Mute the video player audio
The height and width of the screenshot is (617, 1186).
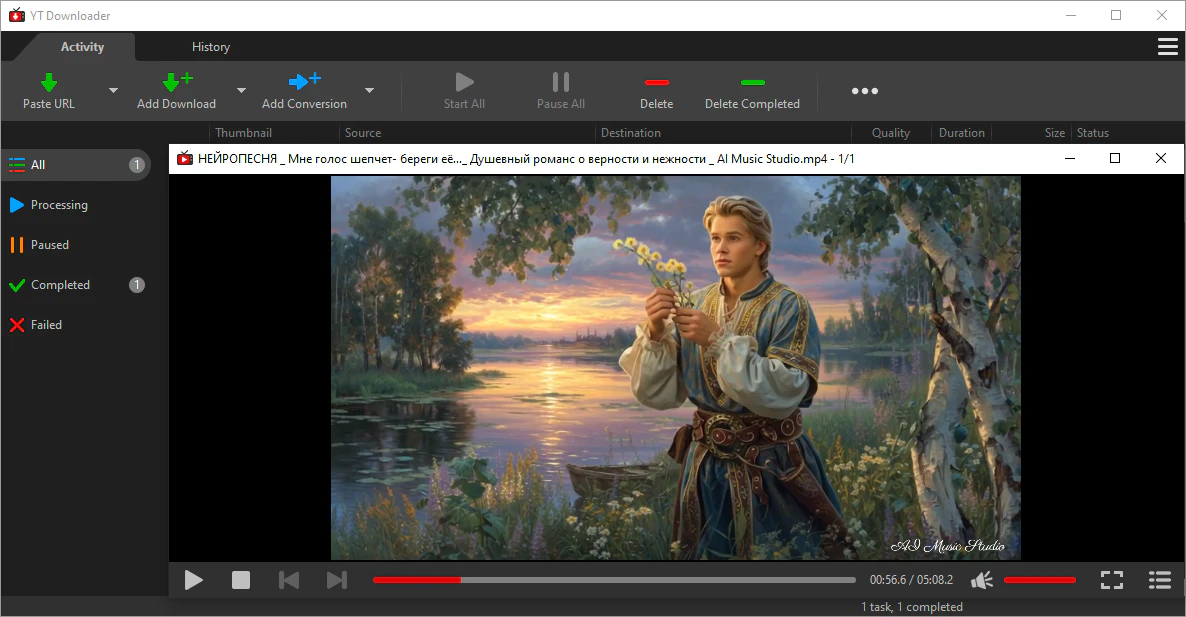coord(982,580)
